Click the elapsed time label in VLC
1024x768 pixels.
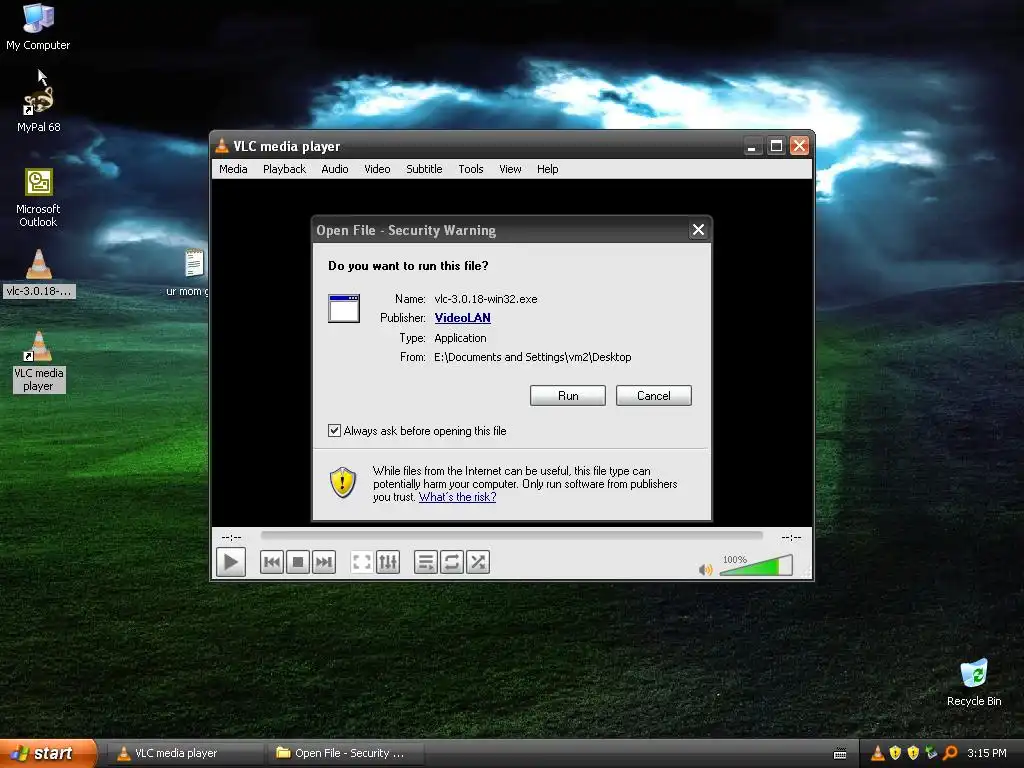231,537
